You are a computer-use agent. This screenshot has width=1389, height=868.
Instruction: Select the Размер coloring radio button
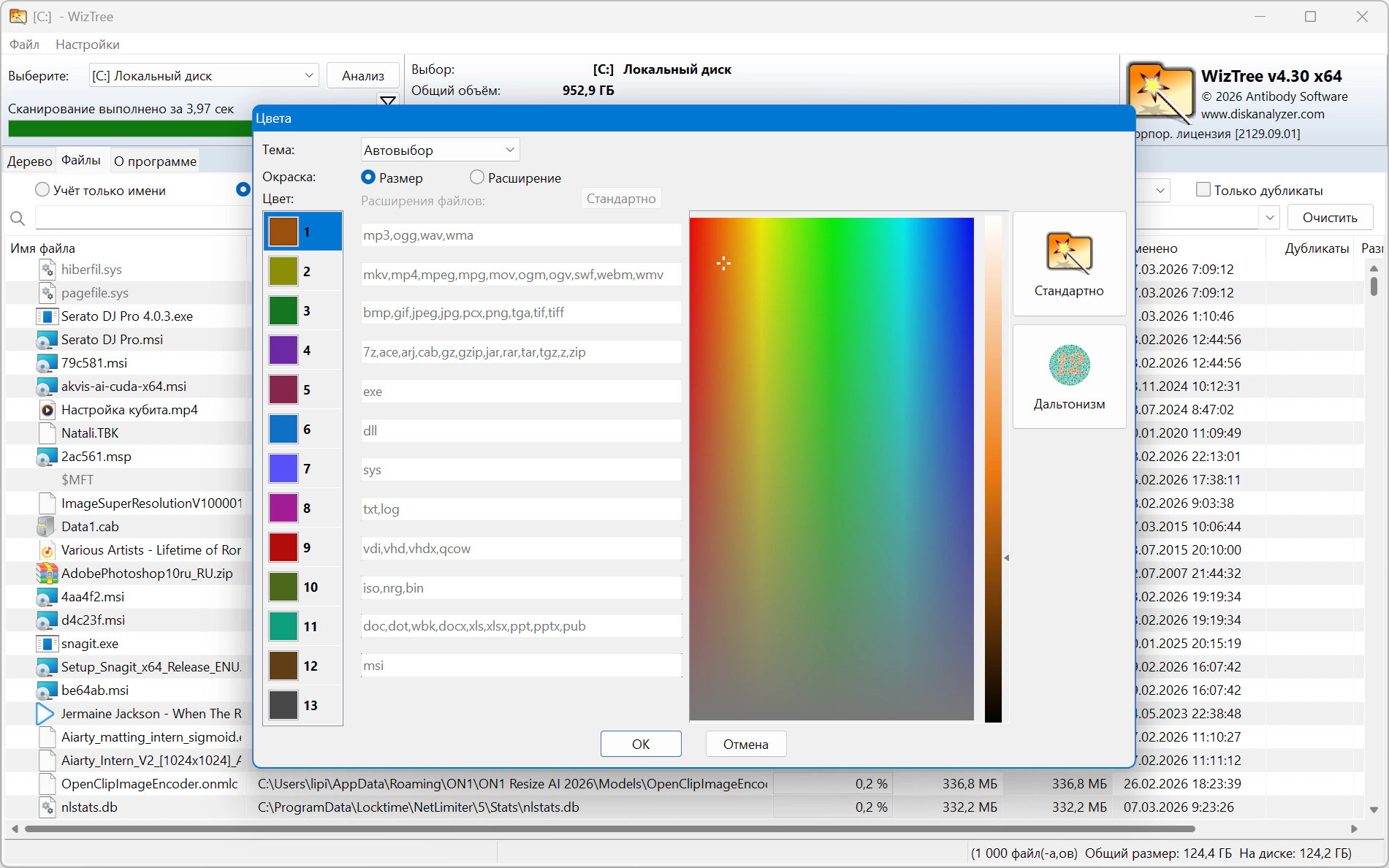point(368,178)
